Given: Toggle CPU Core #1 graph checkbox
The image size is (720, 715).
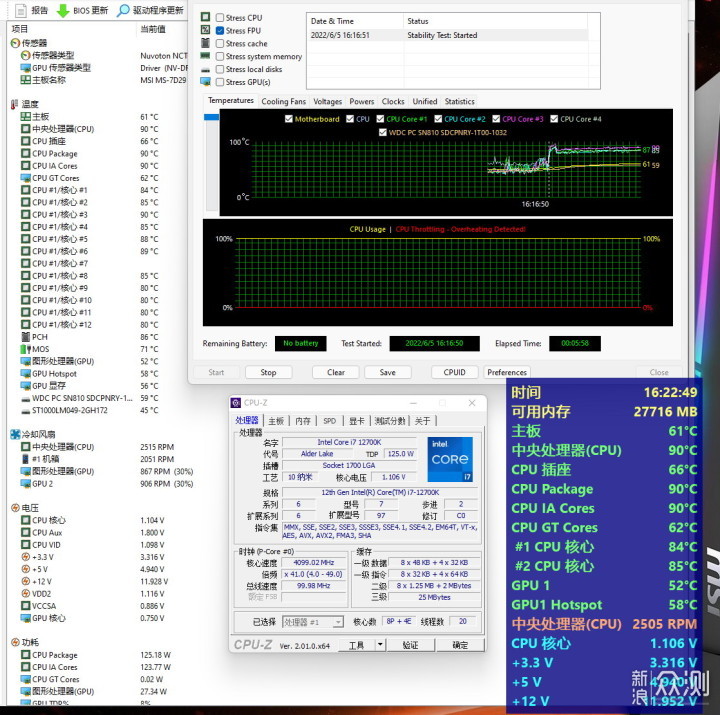Looking at the screenshot, I should point(380,119).
